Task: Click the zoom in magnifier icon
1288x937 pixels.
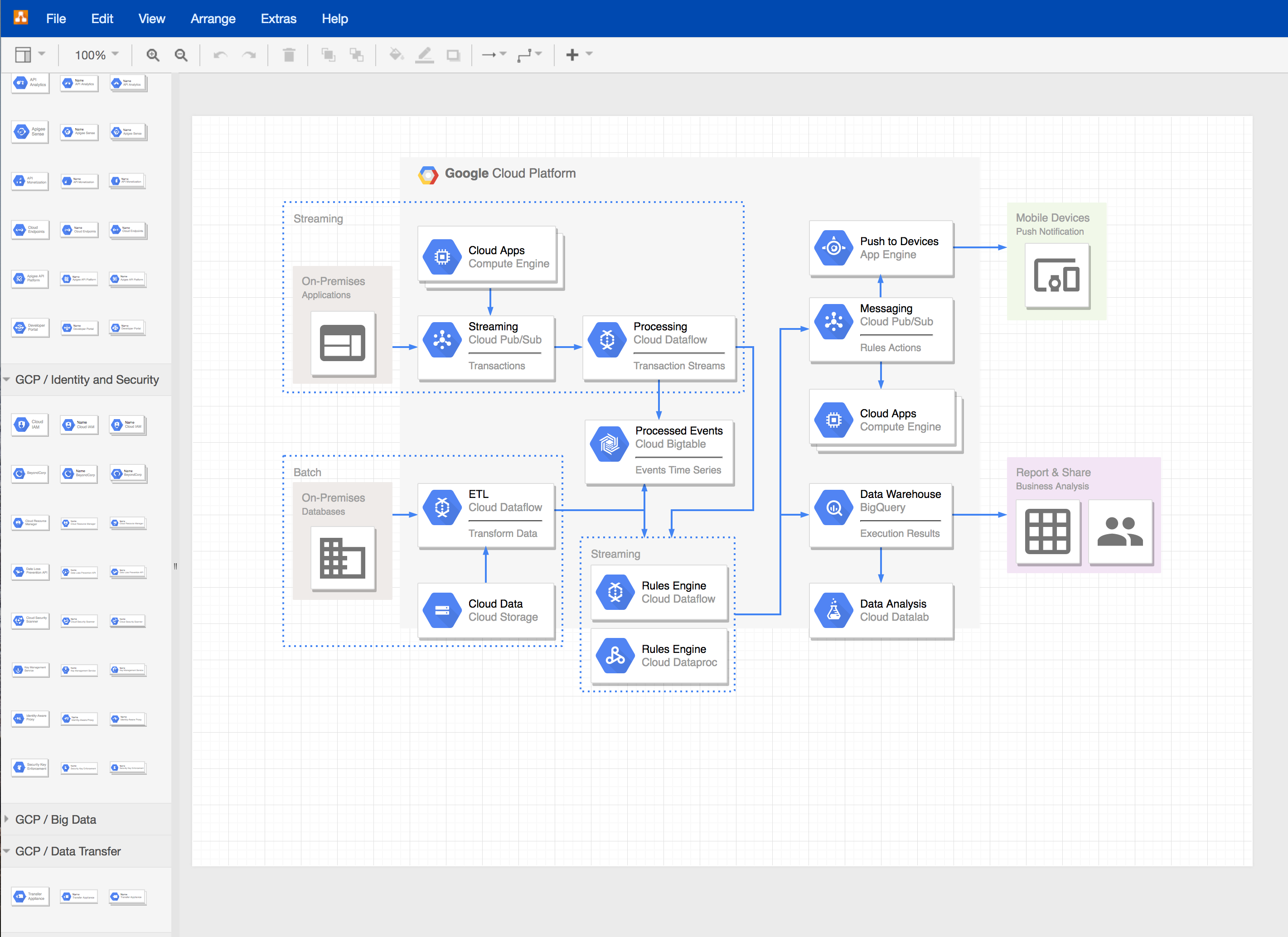Action: 153,54
